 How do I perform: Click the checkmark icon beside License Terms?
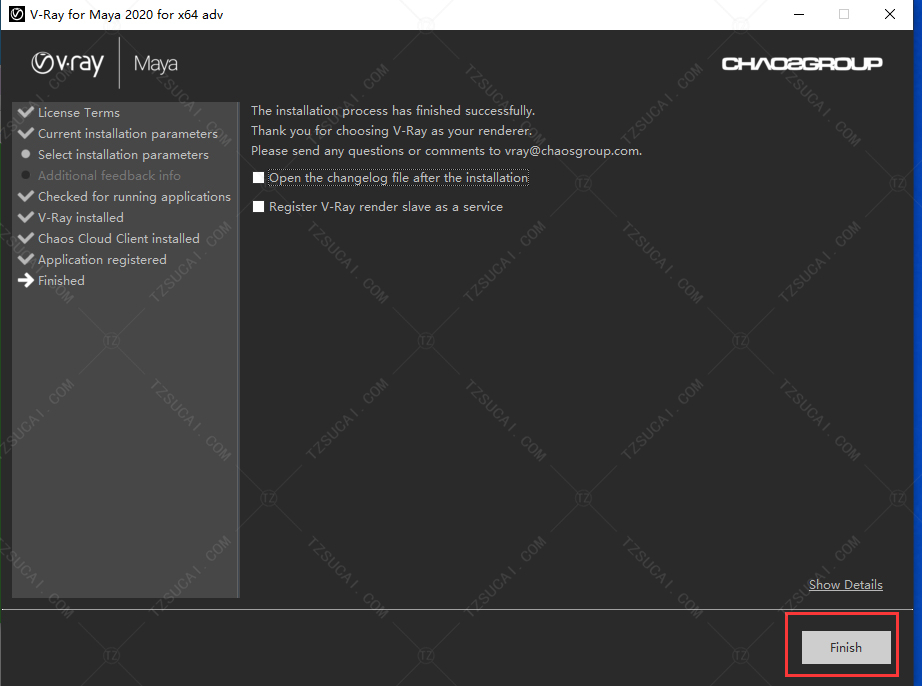tap(26, 112)
